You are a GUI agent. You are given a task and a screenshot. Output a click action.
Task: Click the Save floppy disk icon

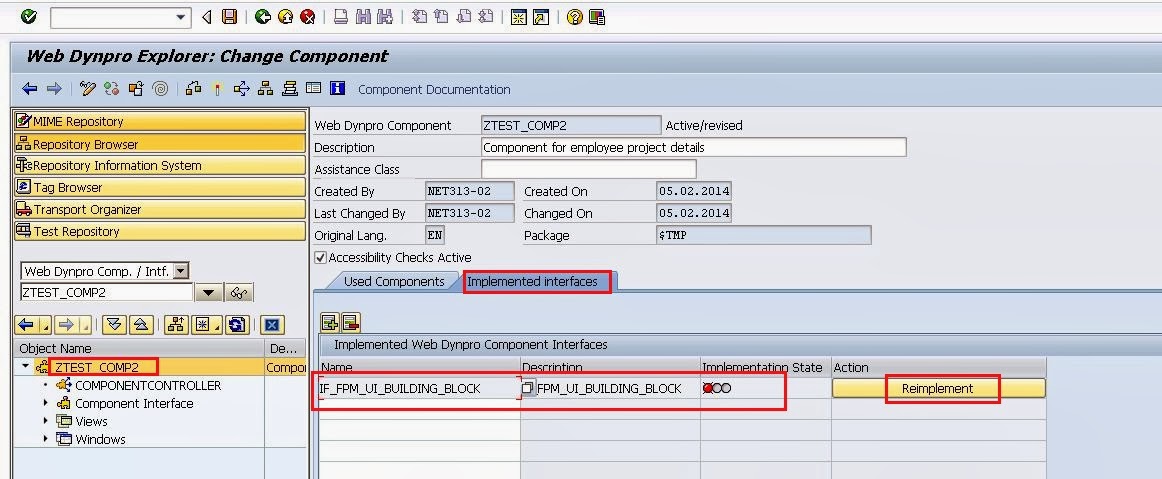(x=230, y=17)
